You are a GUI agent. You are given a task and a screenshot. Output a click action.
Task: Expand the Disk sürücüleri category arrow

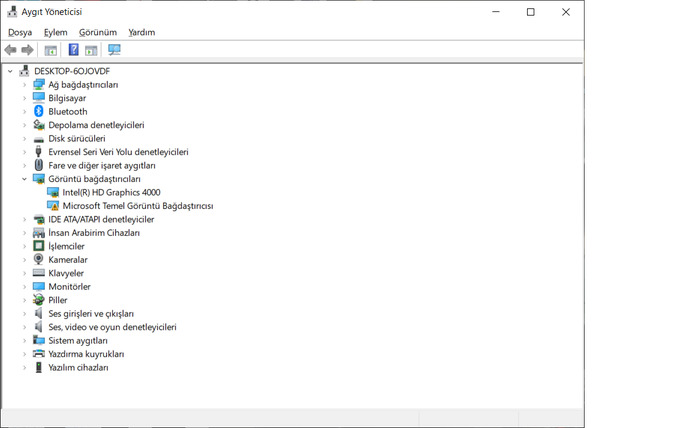click(x=25, y=139)
